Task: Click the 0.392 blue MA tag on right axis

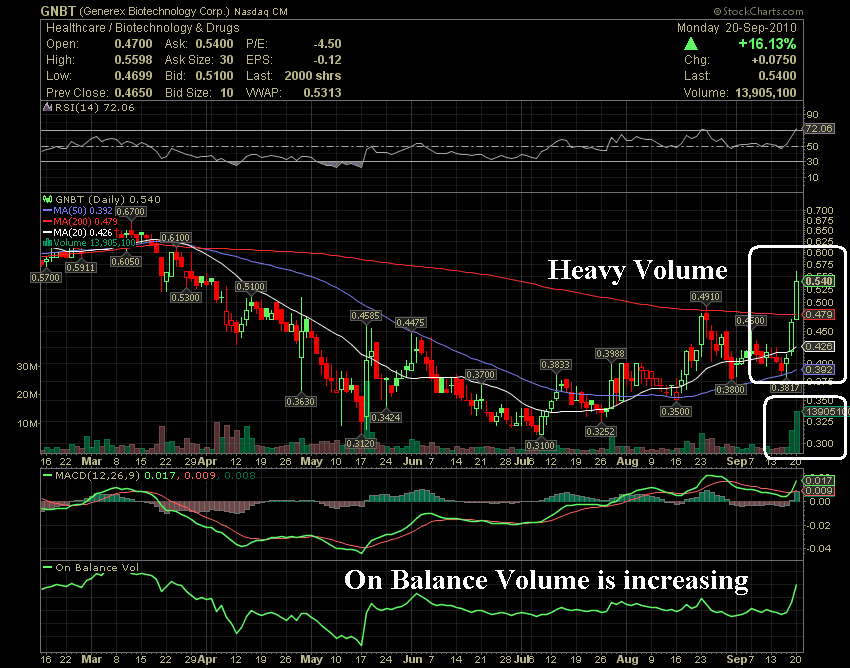Action: click(819, 369)
